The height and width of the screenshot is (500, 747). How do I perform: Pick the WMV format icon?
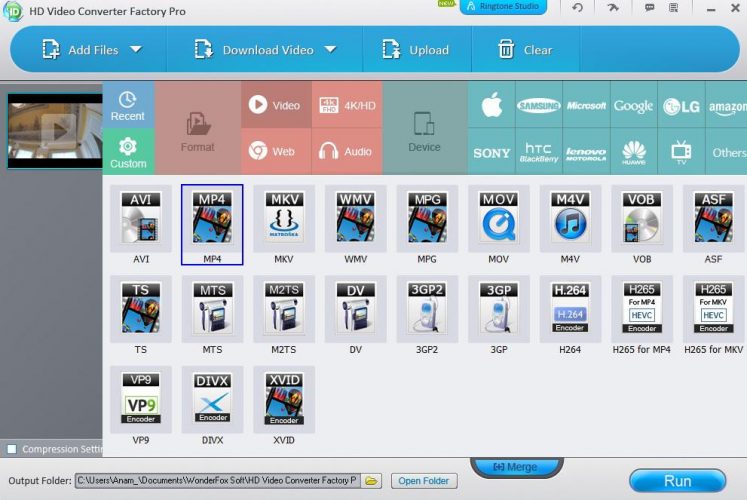pyautogui.click(x=355, y=219)
